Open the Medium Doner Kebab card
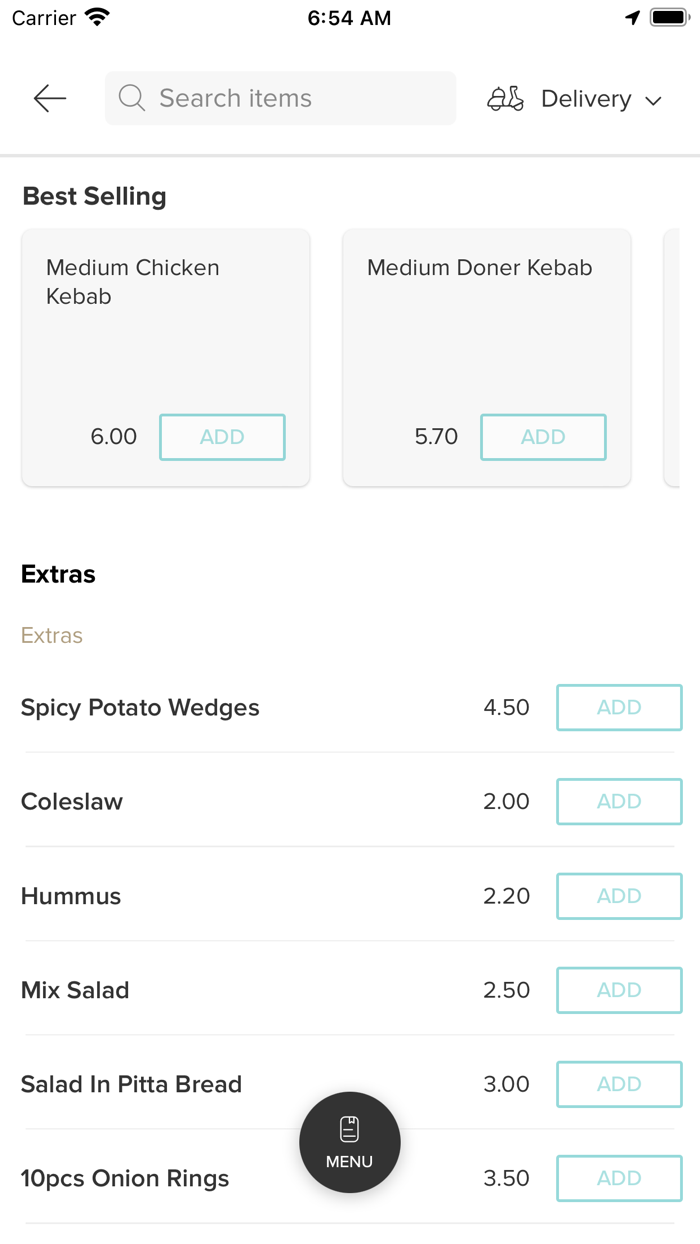Viewport: 700px width, 1244px height. (487, 358)
